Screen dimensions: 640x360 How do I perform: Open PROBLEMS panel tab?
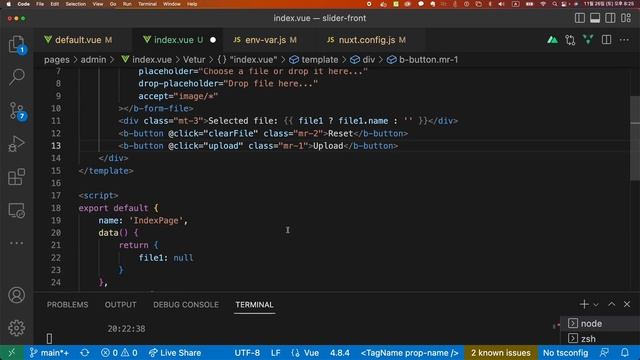click(x=67, y=305)
